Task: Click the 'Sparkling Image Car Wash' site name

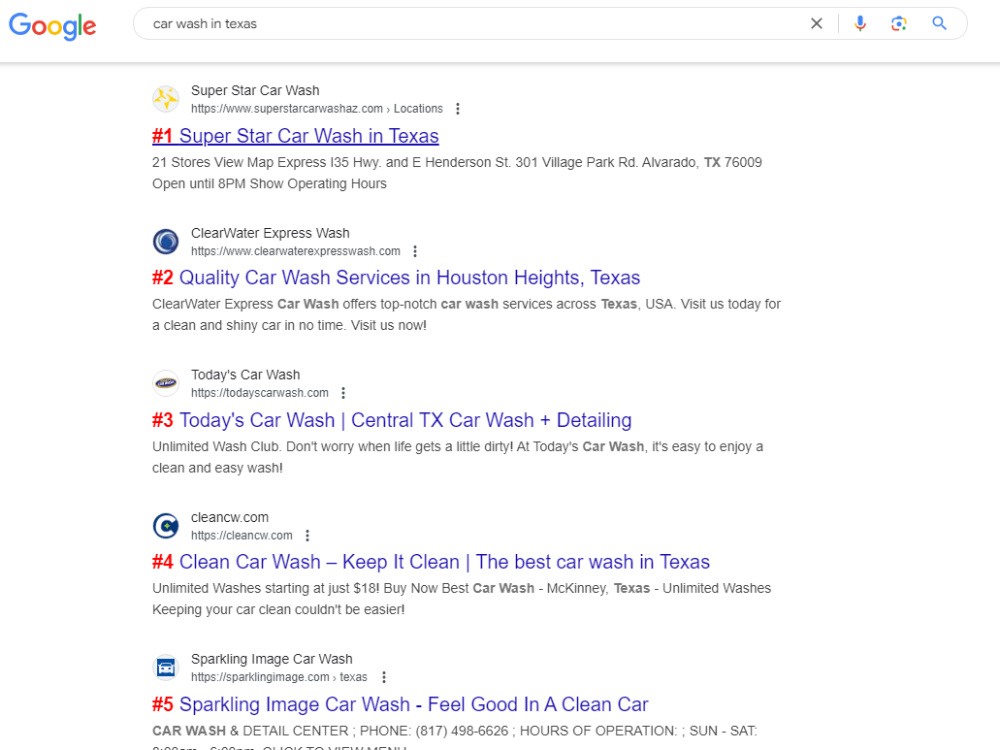Action: (x=272, y=659)
